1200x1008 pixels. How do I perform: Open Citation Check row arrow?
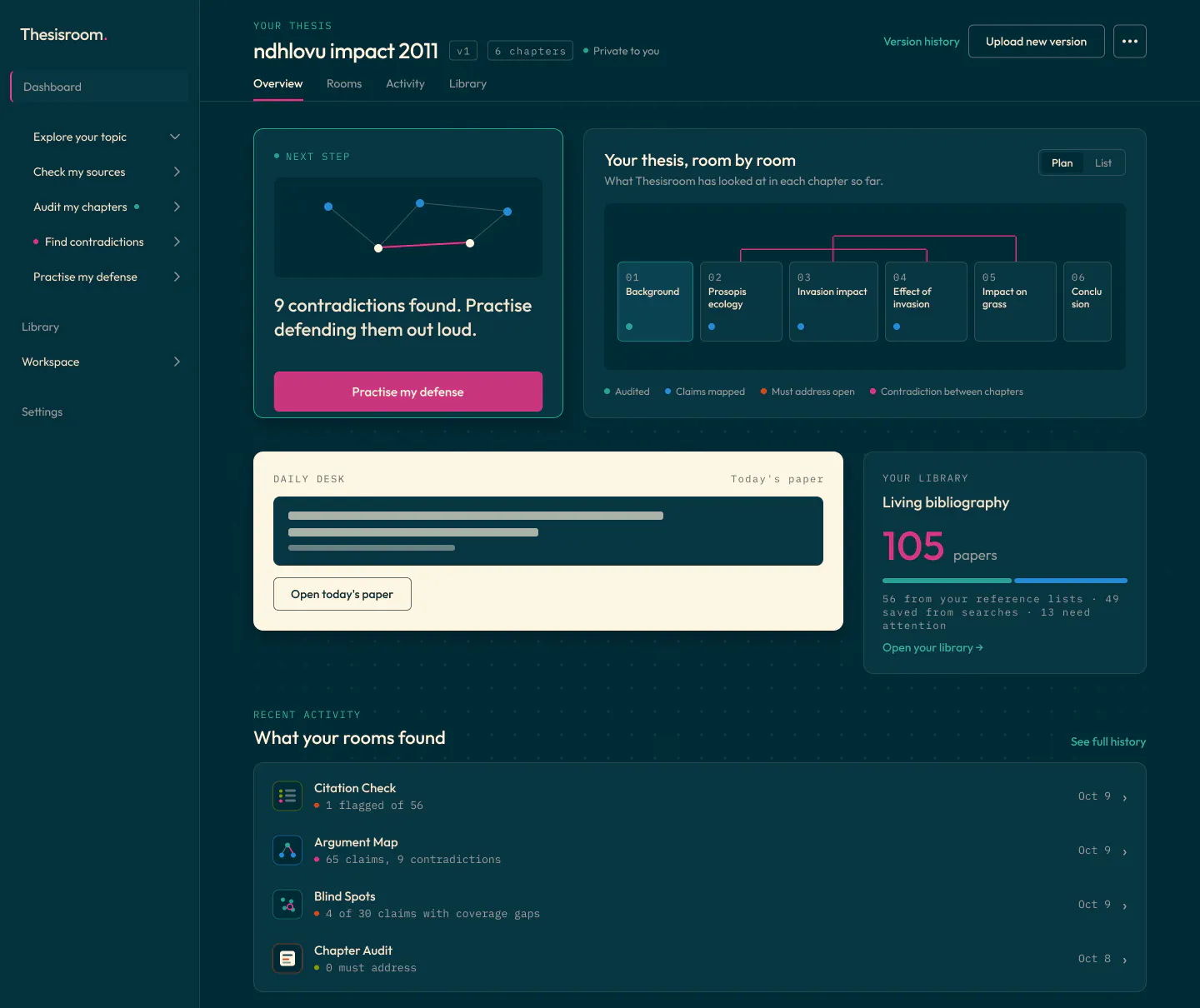1124,797
